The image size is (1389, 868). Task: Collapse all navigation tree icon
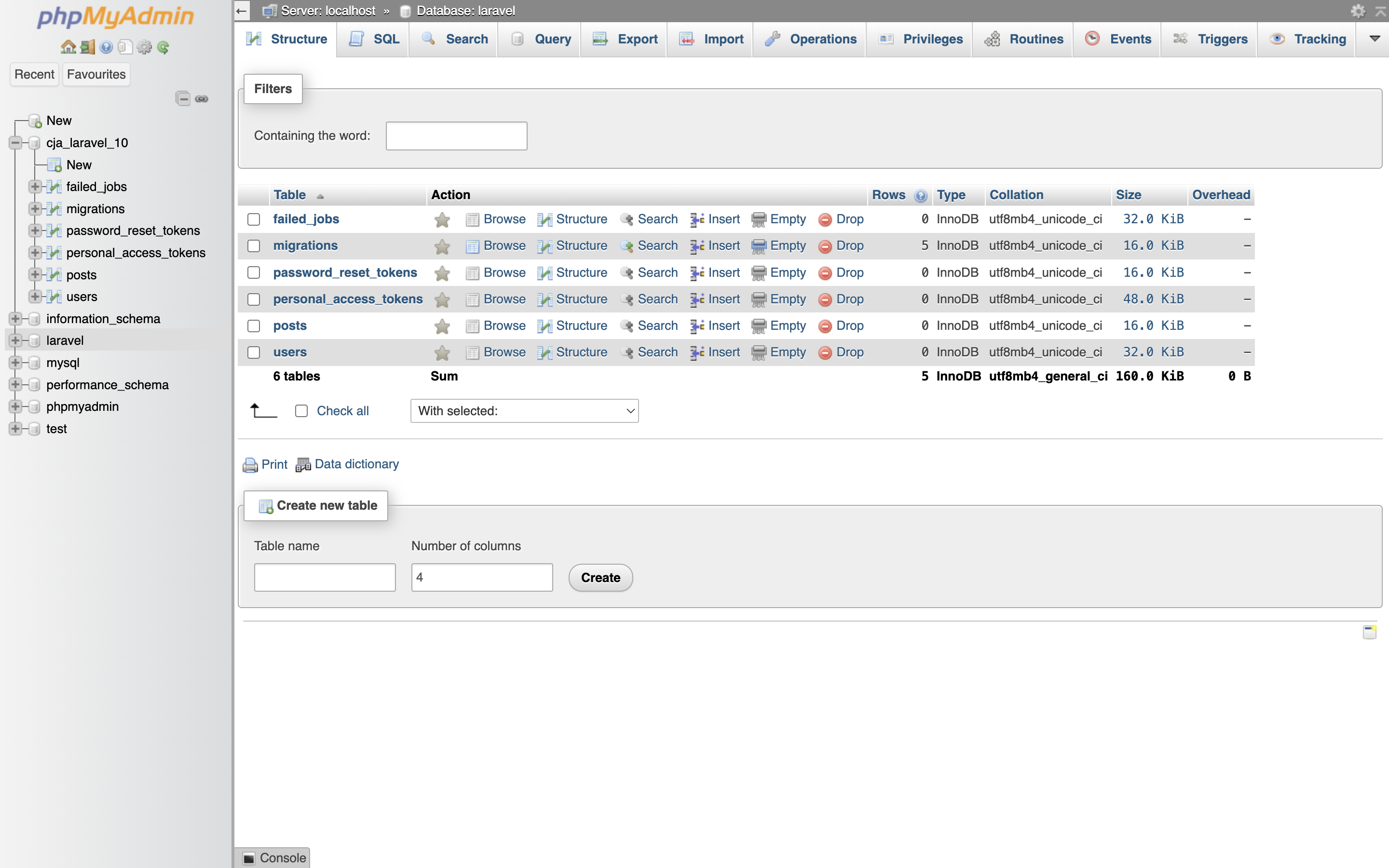[x=182, y=99]
